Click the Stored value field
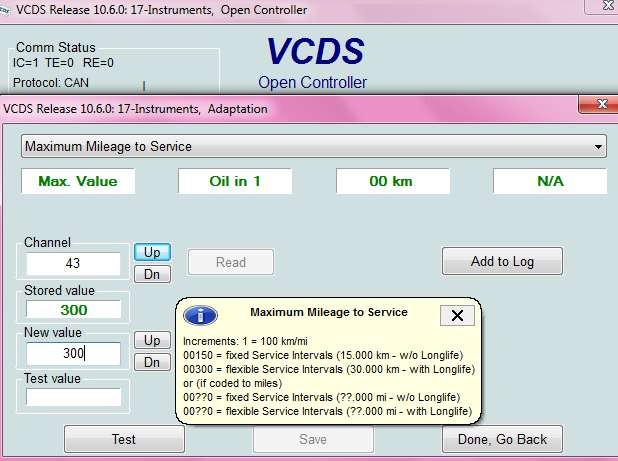 tap(73, 310)
